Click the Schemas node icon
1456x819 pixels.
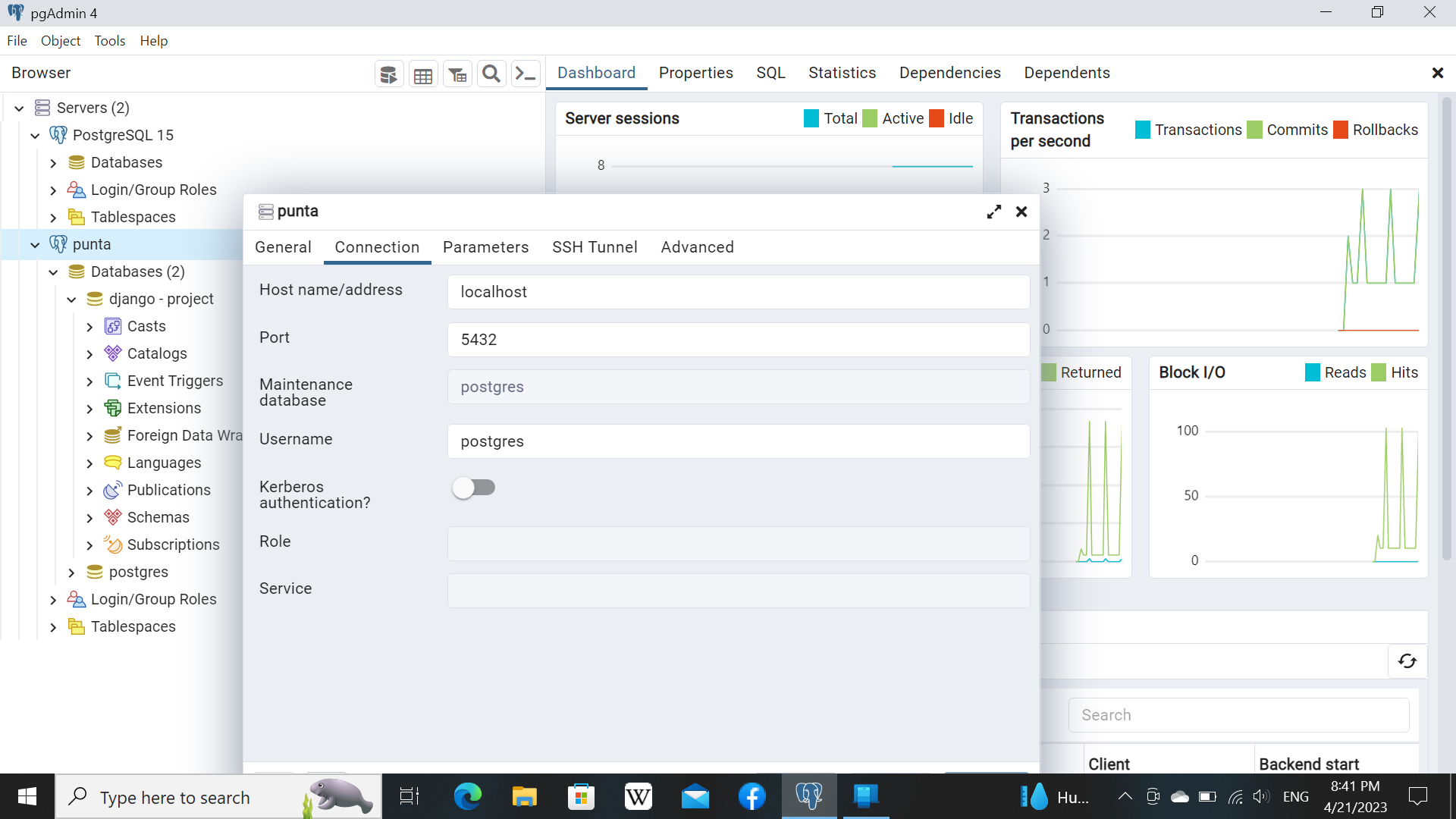113,517
